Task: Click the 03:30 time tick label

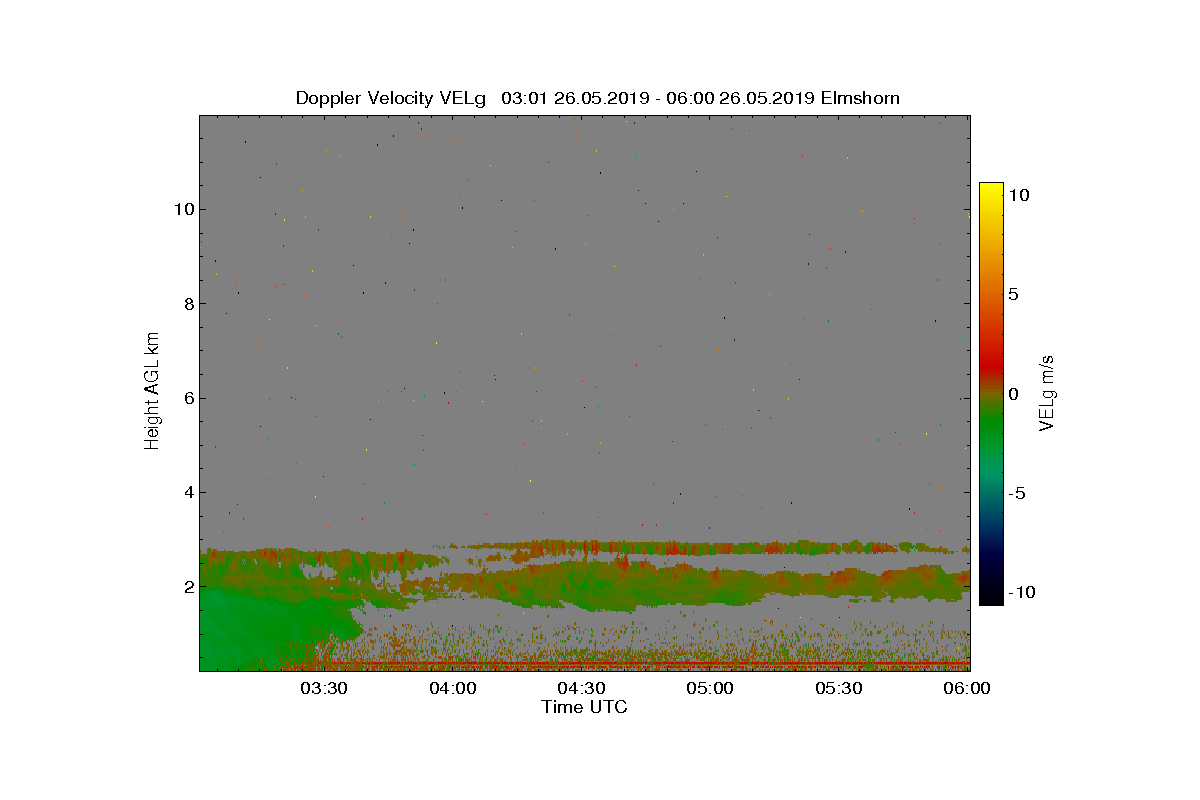Action: [x=323, y=688]
